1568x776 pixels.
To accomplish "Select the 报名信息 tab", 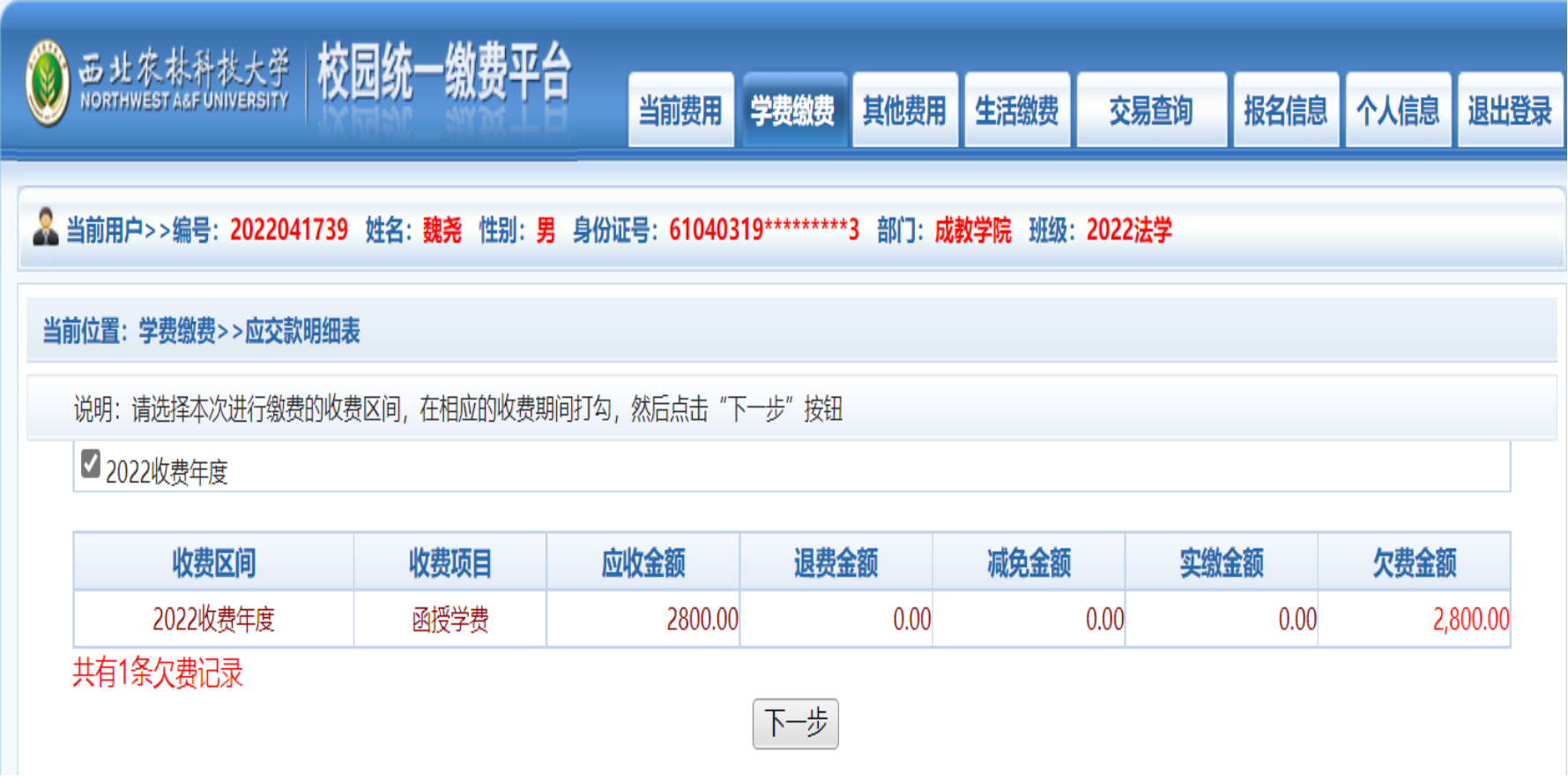I will [1285, 111].
